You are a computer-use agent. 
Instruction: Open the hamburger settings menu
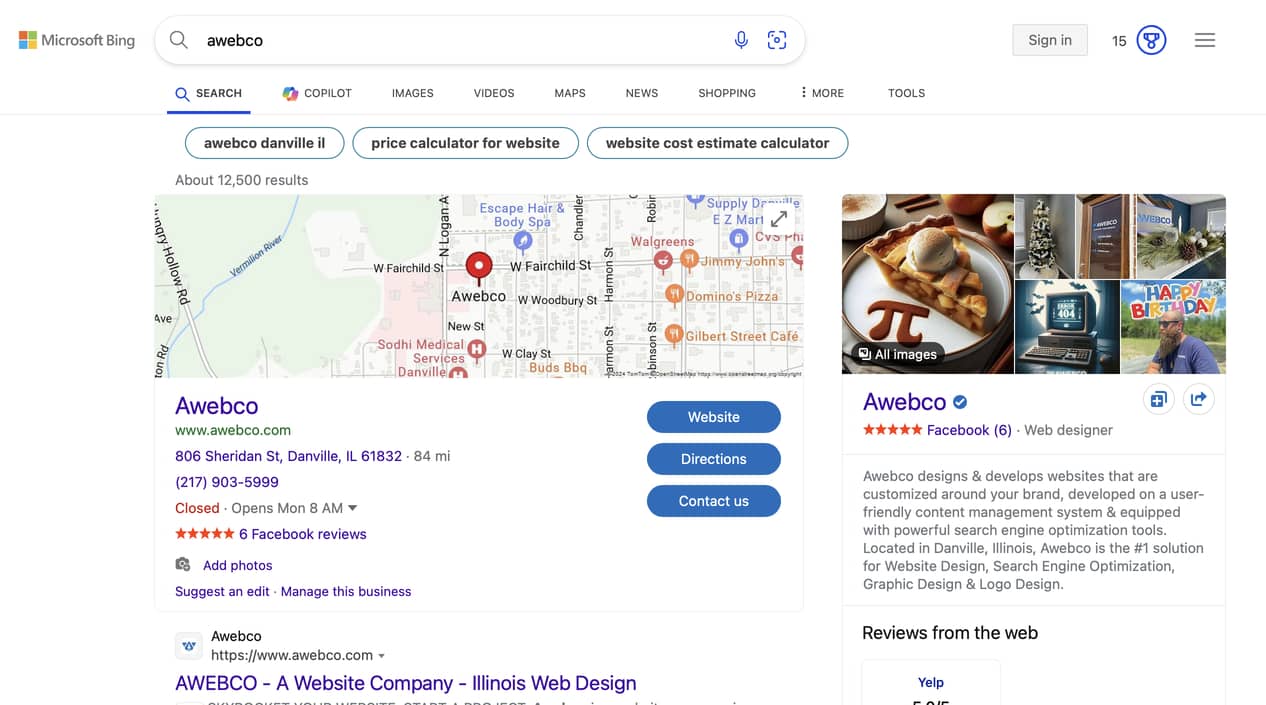pyautogui.click(x=1205, y=40)
